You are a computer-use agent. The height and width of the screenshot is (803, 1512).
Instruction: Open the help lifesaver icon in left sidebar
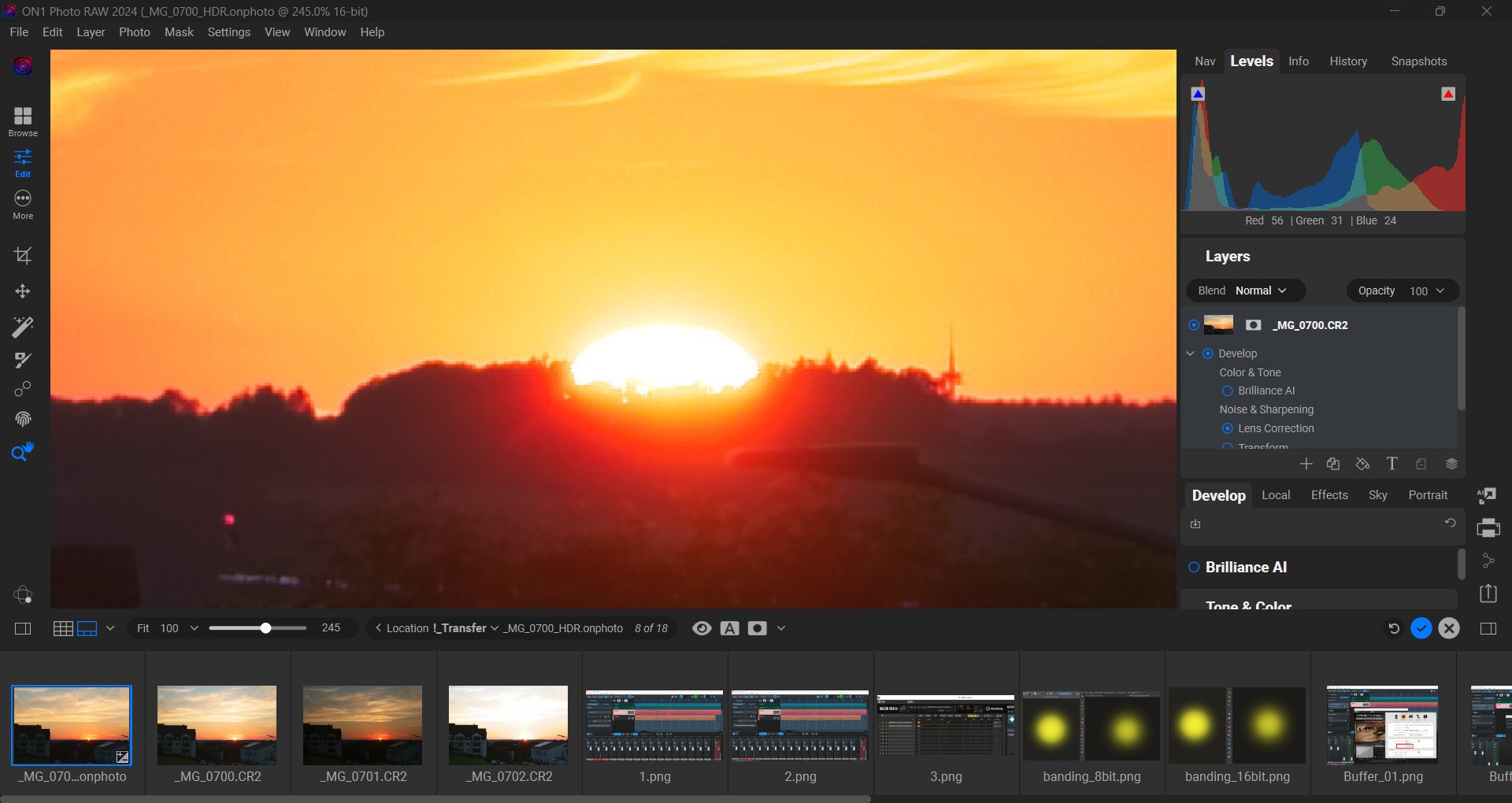click(x=23, y=594)
